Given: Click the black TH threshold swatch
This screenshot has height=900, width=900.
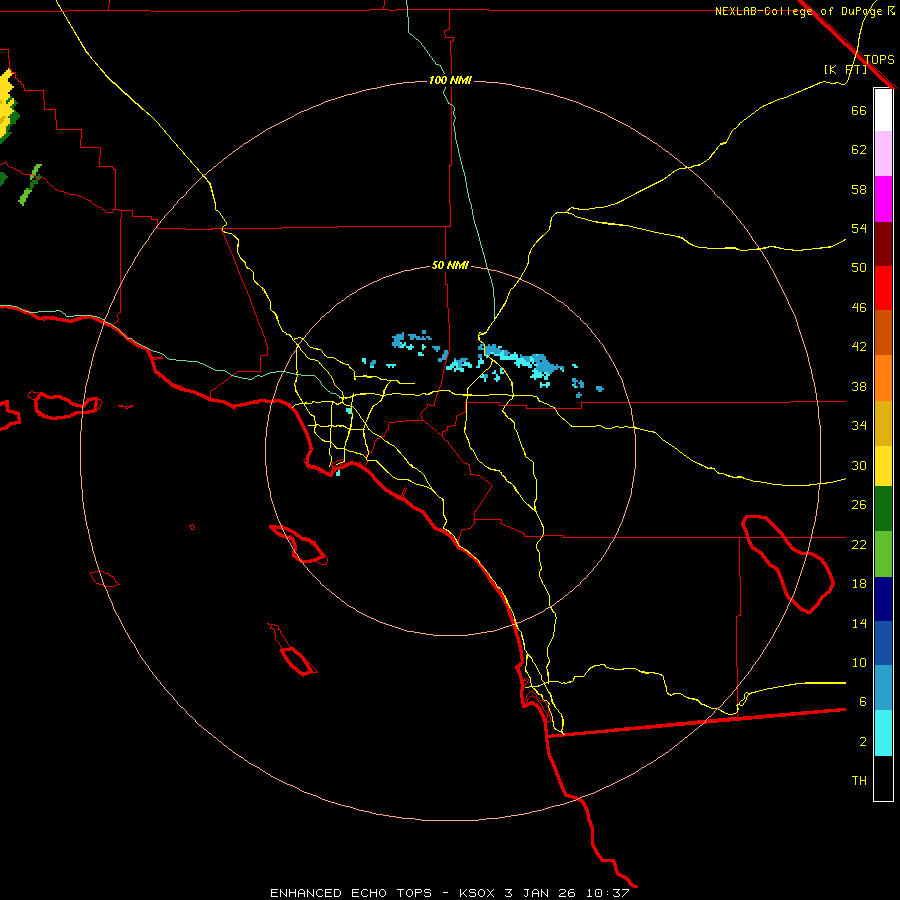Looking at the screenshot, I should tap(883, 778).
